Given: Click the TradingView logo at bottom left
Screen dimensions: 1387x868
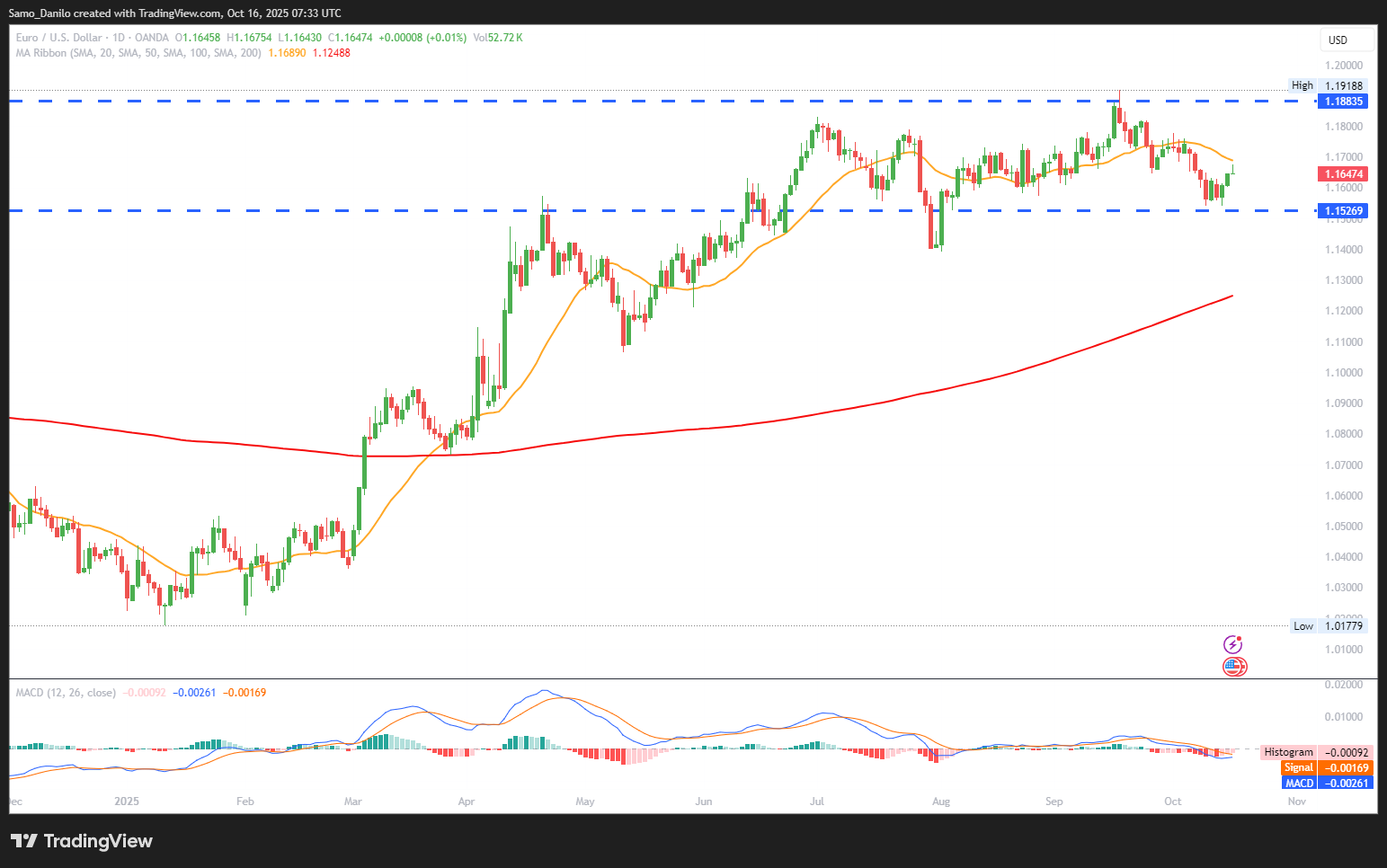Looking at the screenshot, I should pyautogui.click(x=82, y=841).
